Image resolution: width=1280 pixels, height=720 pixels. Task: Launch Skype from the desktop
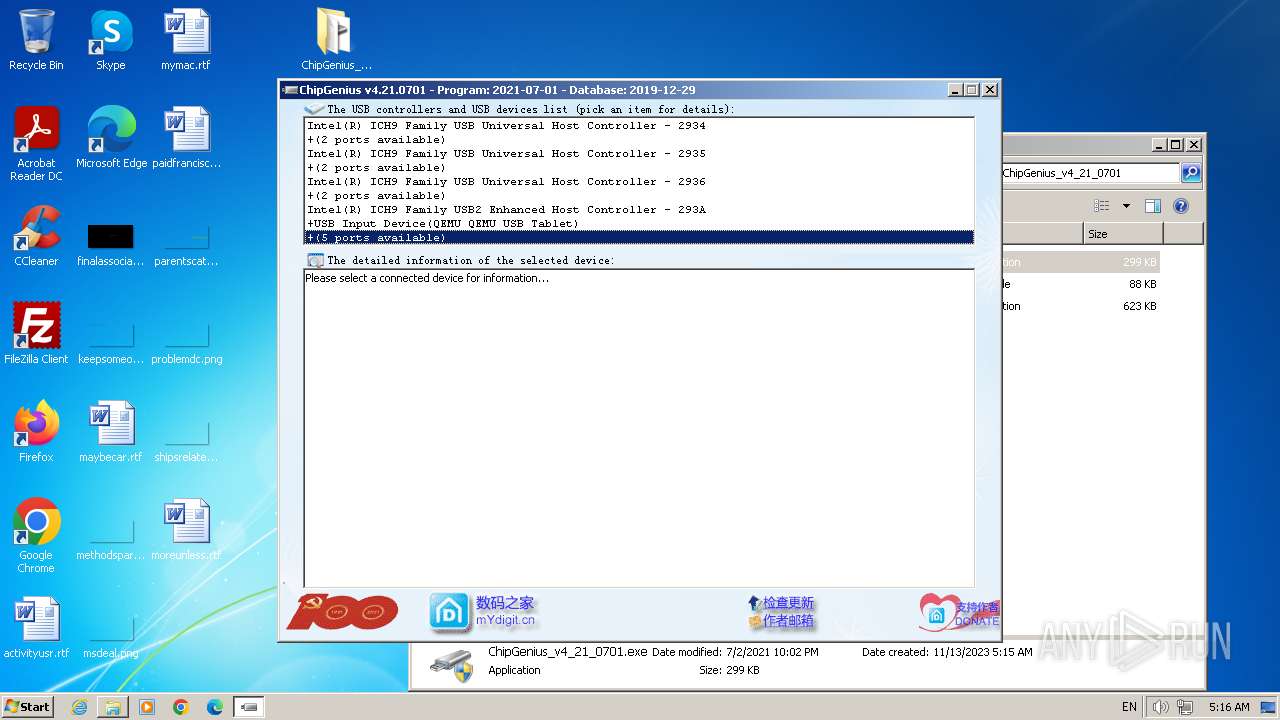coord(110,40)
